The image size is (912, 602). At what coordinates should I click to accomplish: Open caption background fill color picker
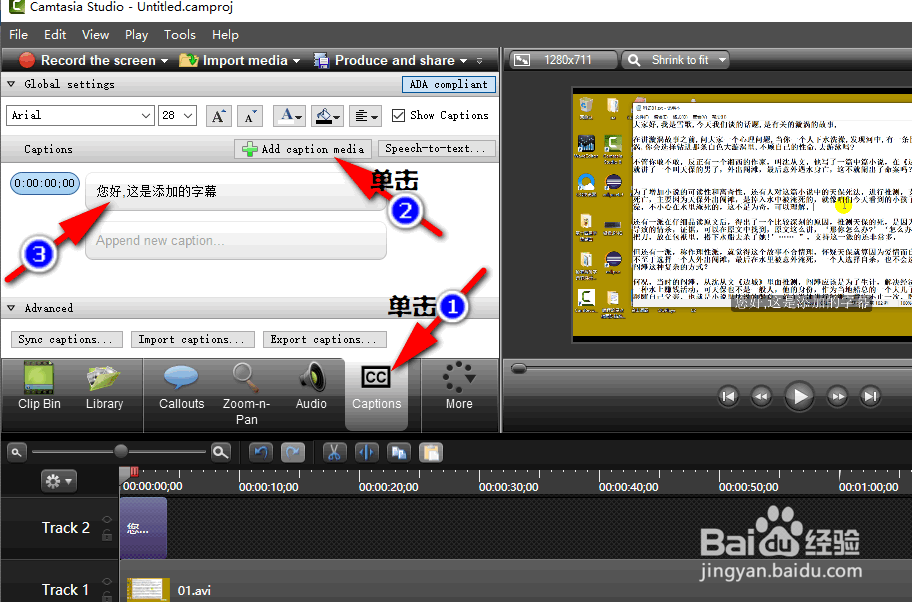[x=327, y=116]
